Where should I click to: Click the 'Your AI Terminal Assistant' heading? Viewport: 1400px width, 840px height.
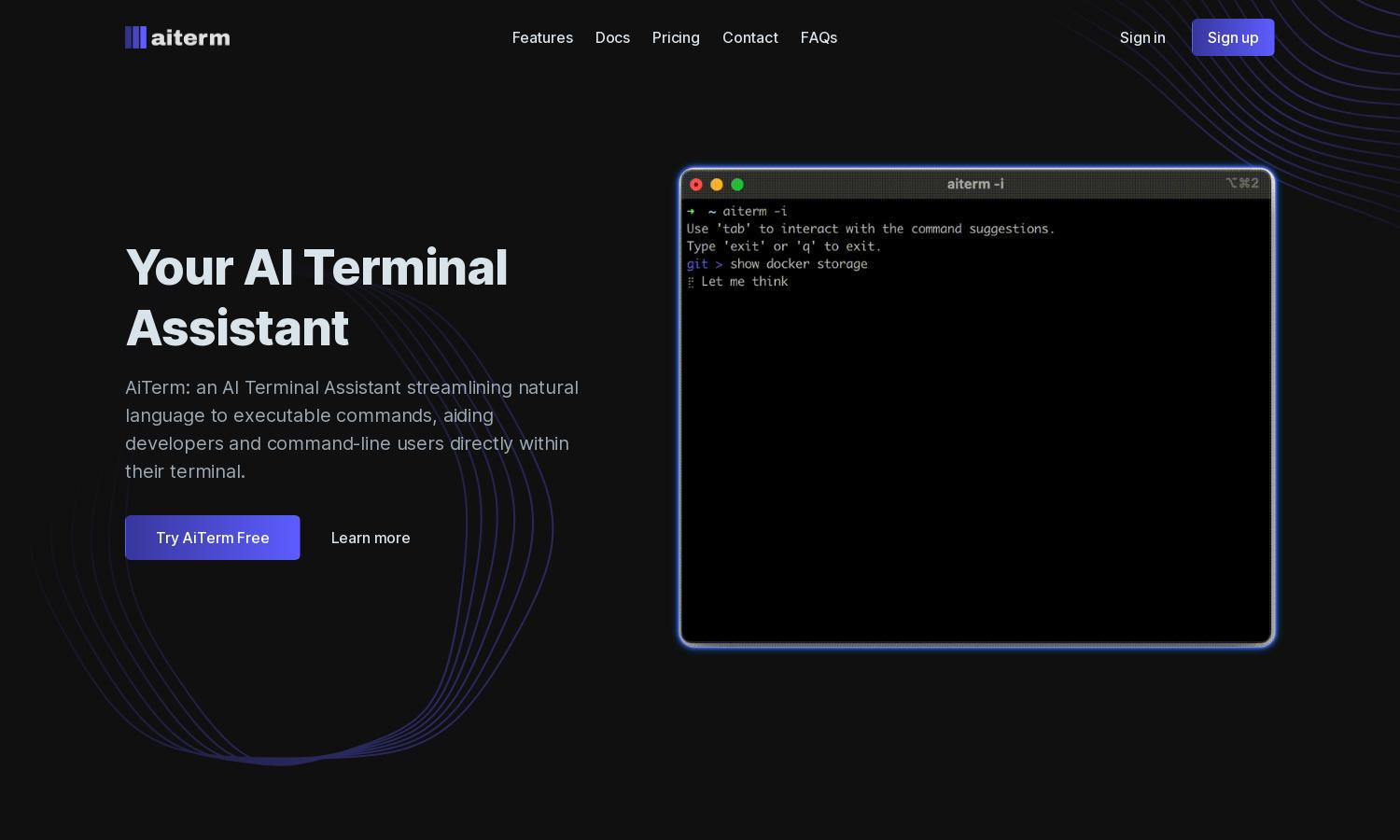tap(316, 298)
